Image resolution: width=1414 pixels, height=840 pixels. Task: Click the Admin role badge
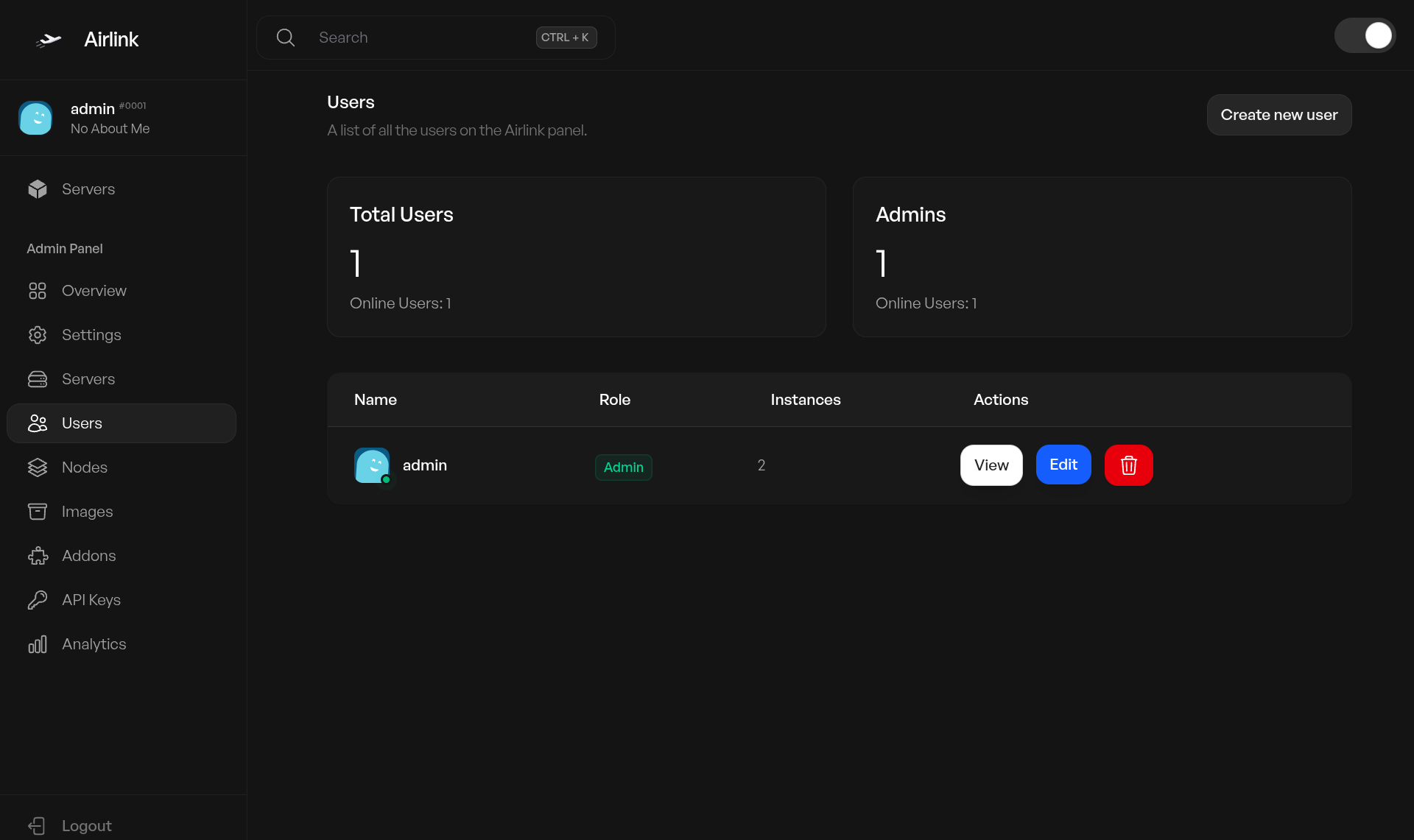point(624,467)
